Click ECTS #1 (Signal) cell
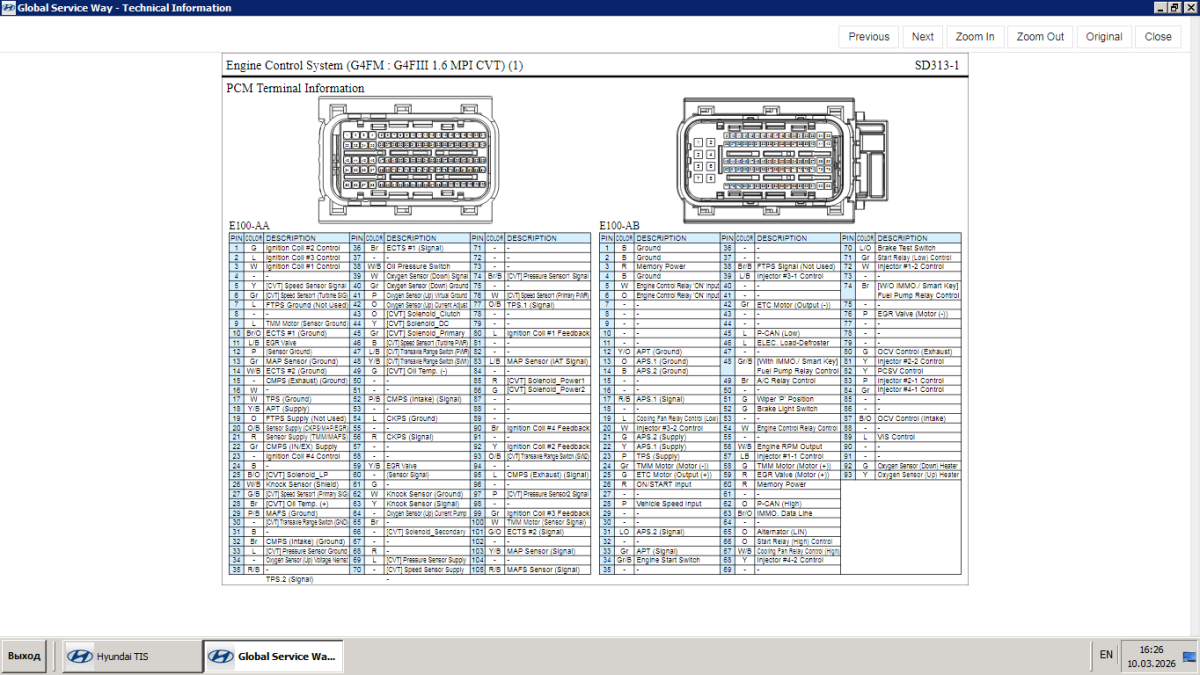 pos(427,247)
